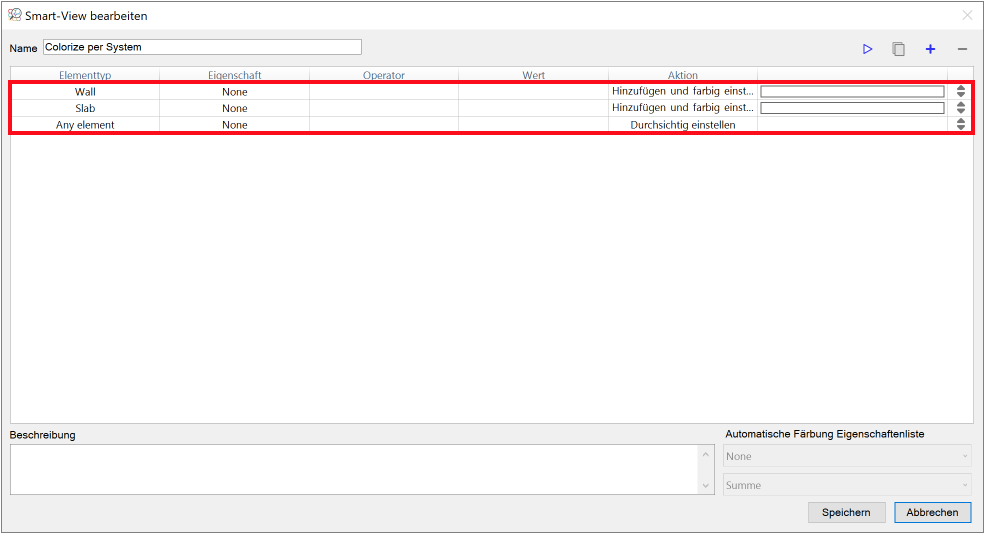Click the Wert column header
984x534 pixels.
pos(533,75)
